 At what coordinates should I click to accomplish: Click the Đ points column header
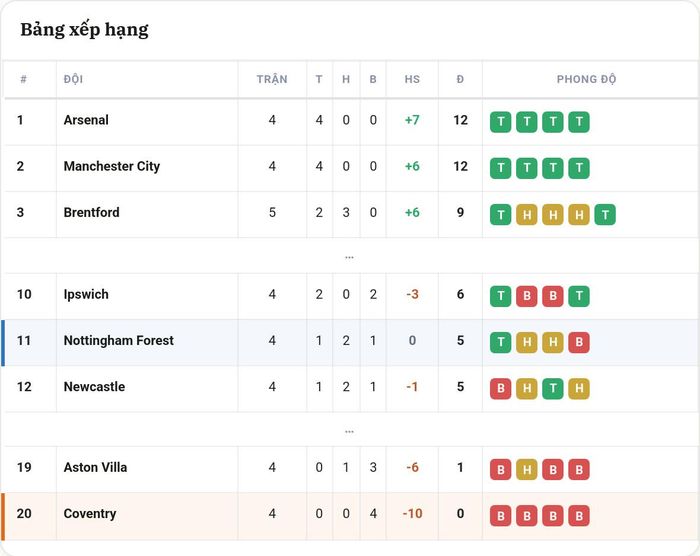(x=460, y=79)
